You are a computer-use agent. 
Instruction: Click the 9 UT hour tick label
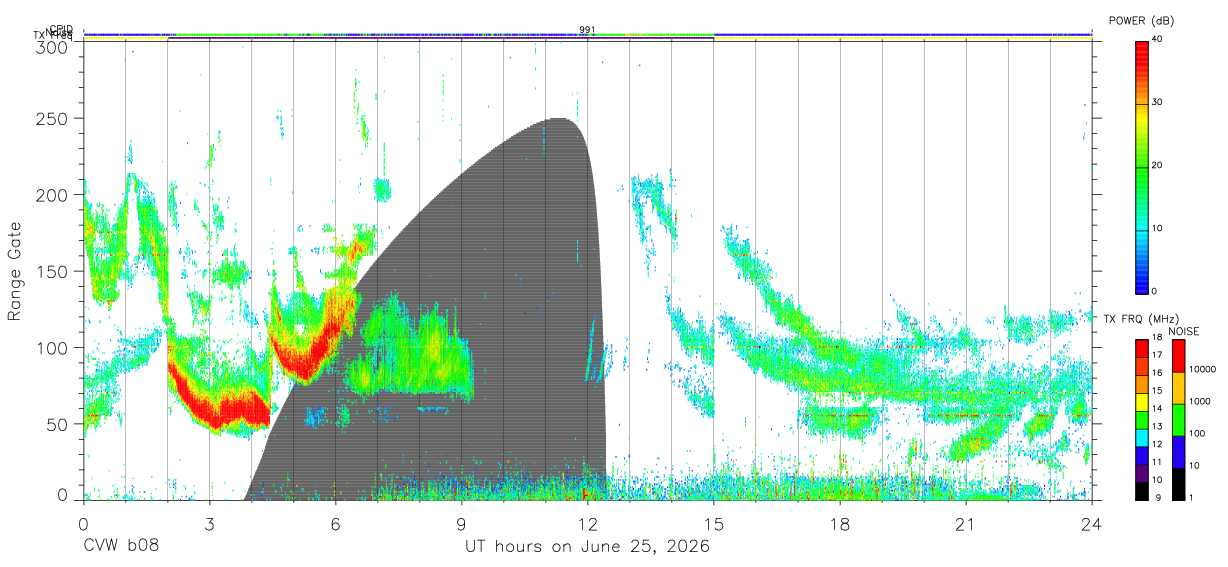pos(462,525)
